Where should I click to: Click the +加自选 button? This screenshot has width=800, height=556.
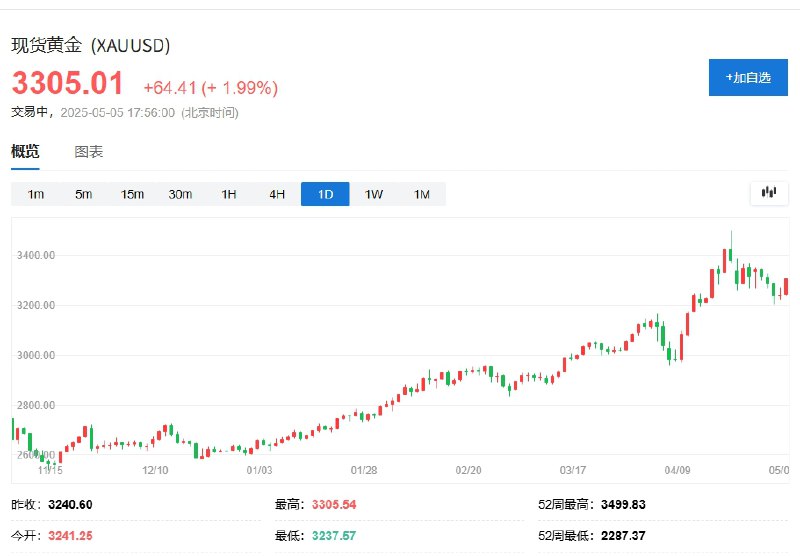748,78
